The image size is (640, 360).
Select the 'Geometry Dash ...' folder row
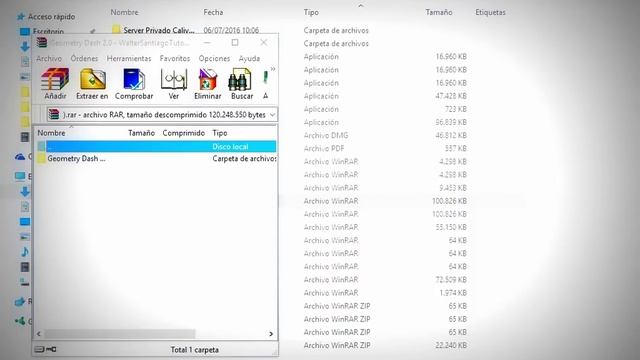point(157,159)
